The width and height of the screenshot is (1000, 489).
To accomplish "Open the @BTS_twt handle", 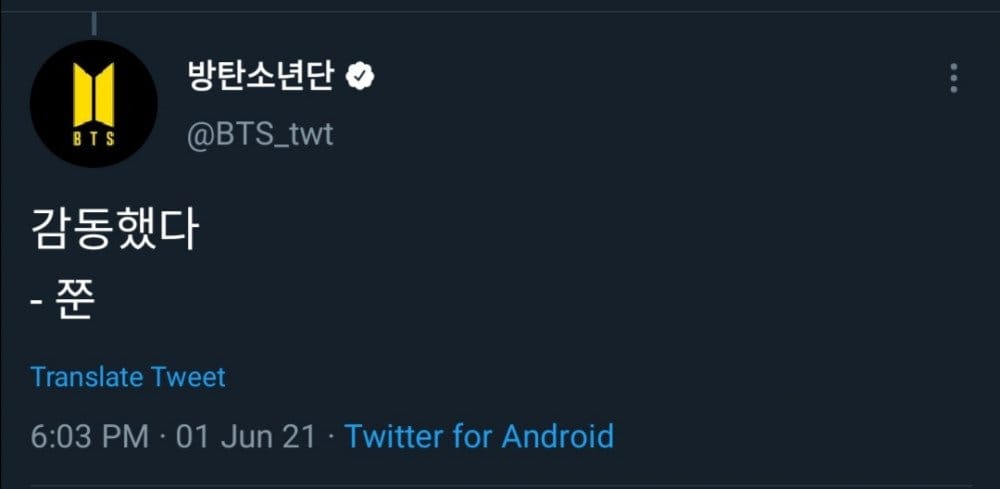I will pyautogui.click(x=260, y=134).
